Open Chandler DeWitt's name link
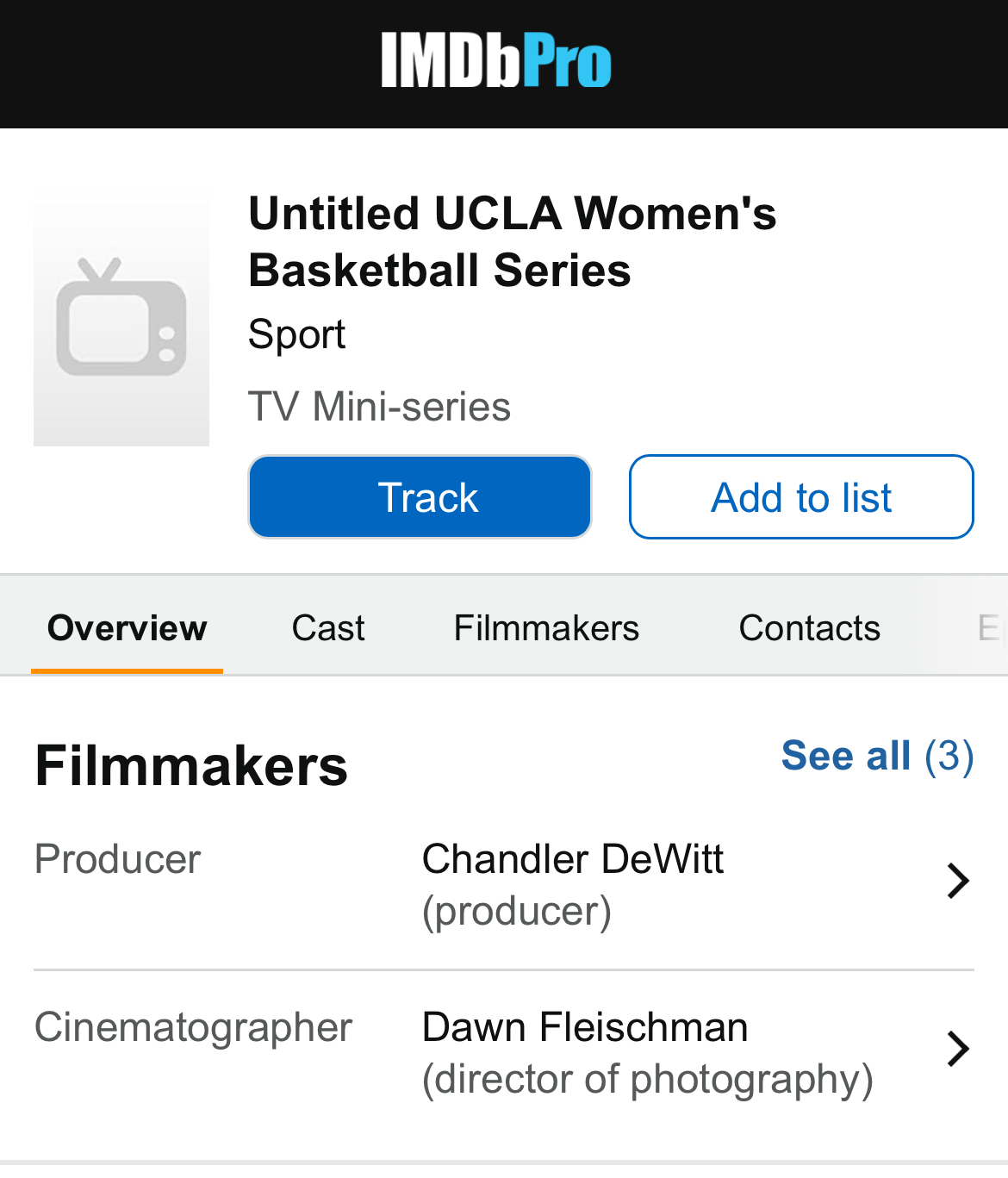Viewport: 1008px width, 1178px height. [573, 859]
